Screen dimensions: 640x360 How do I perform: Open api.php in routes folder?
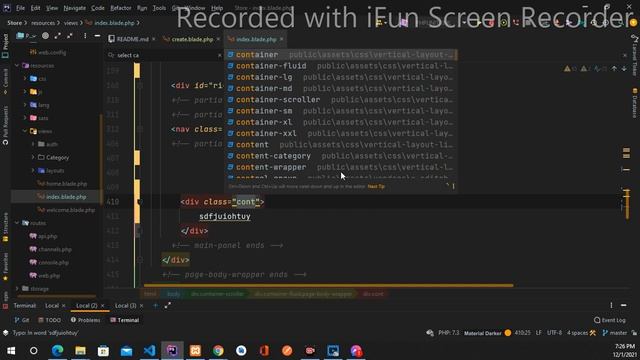48,236
